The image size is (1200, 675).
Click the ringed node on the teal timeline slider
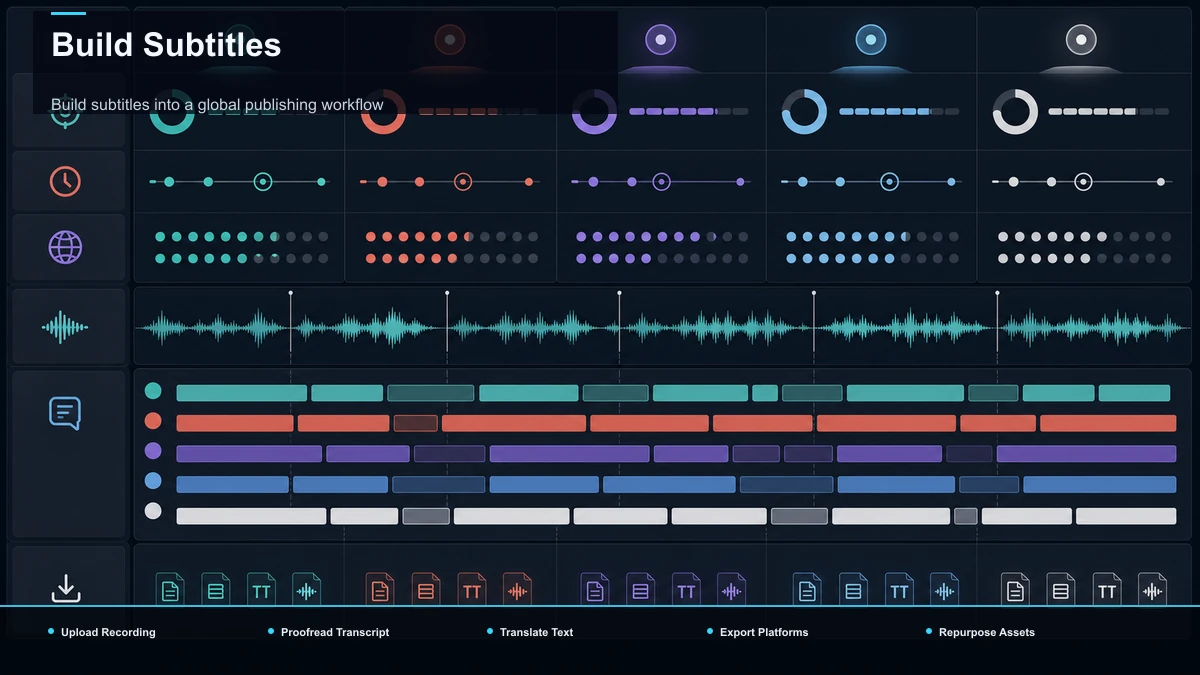[263, 182]
